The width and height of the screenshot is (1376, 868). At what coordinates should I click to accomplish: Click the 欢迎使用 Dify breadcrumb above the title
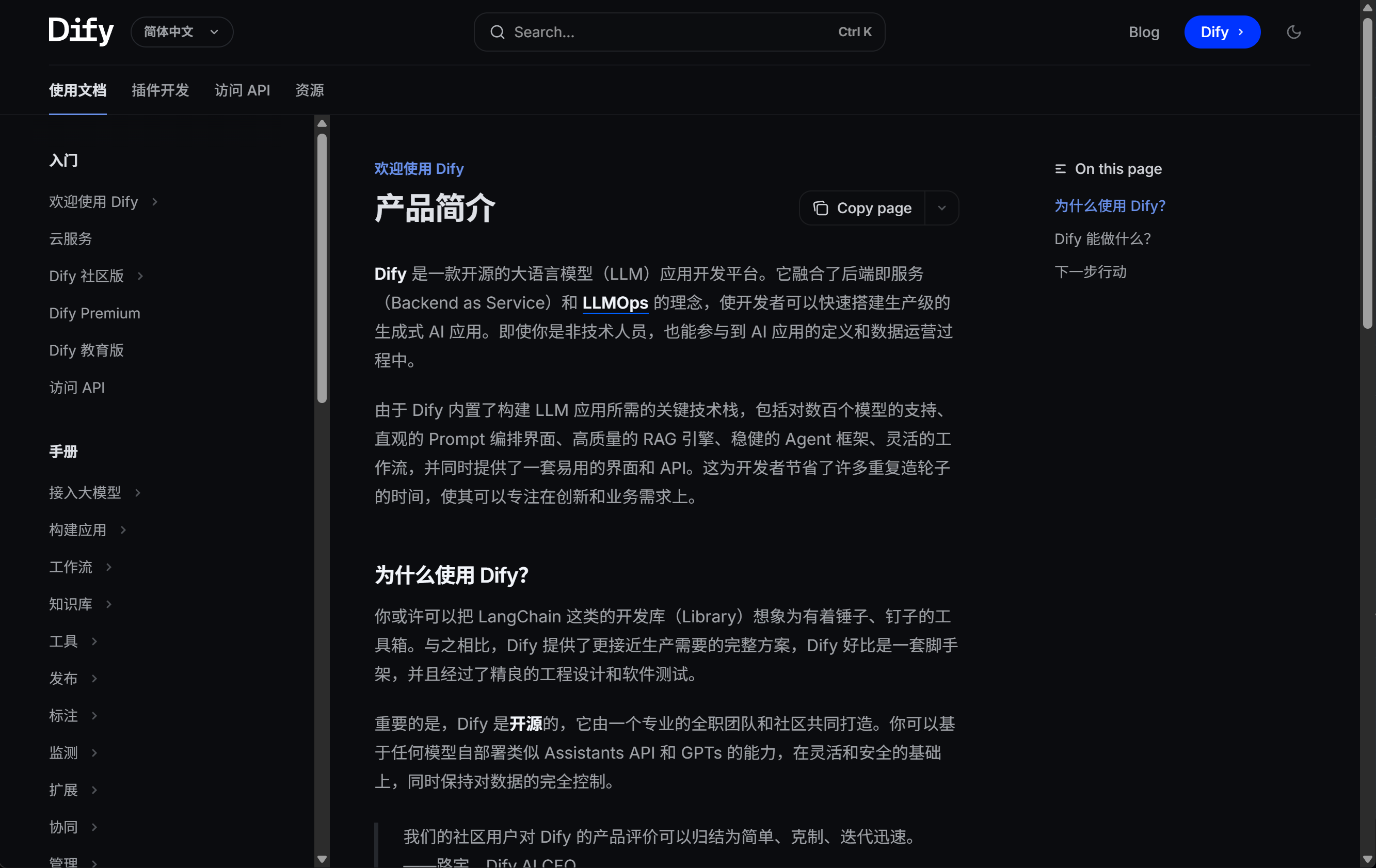pos(419,169)
